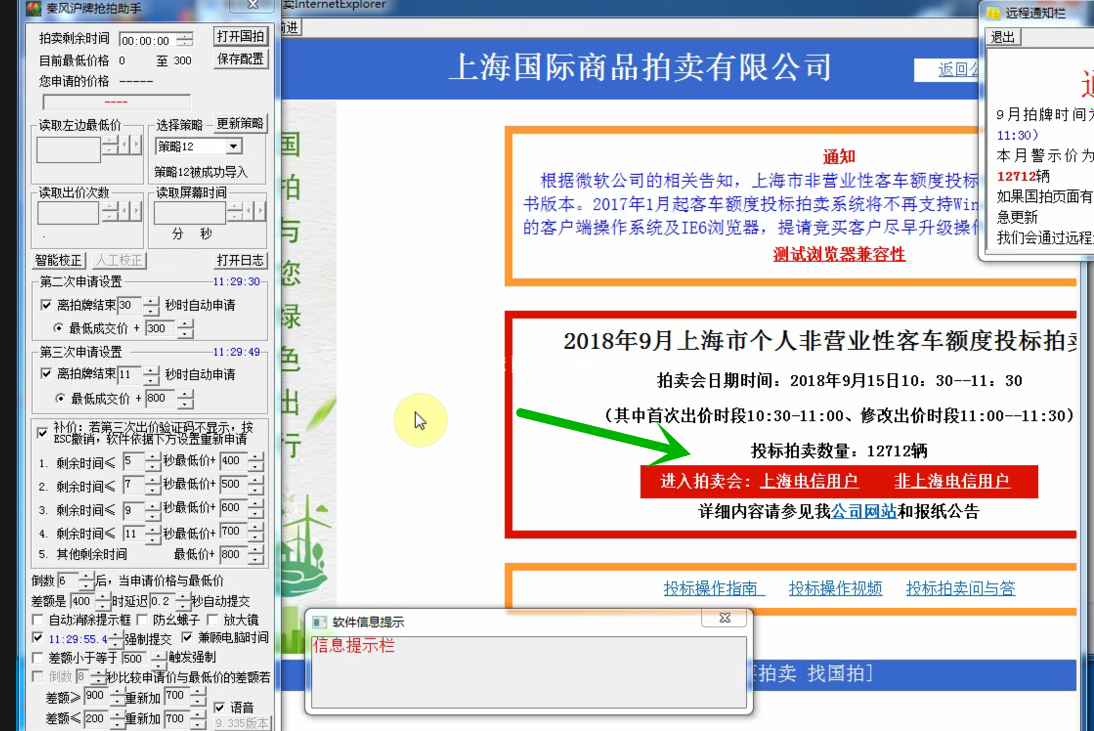Click spinner for row 3 剩余时间 9 秒

153,511
